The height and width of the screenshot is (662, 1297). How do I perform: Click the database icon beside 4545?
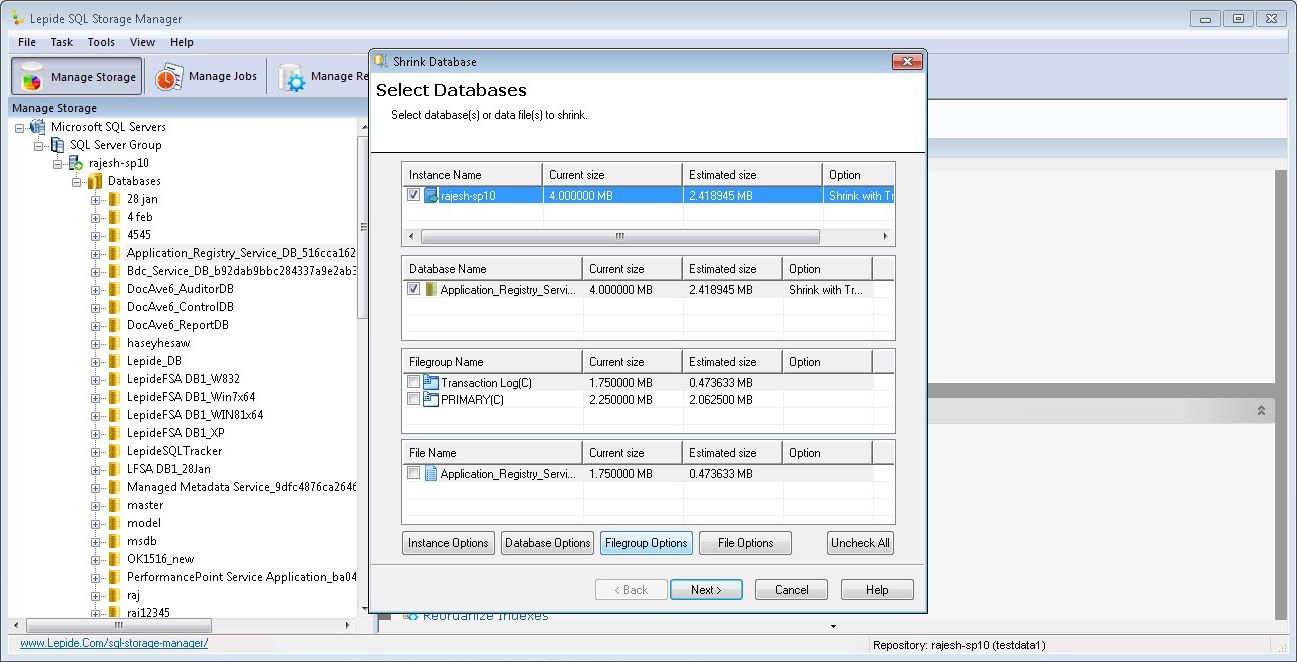(113, 235)
